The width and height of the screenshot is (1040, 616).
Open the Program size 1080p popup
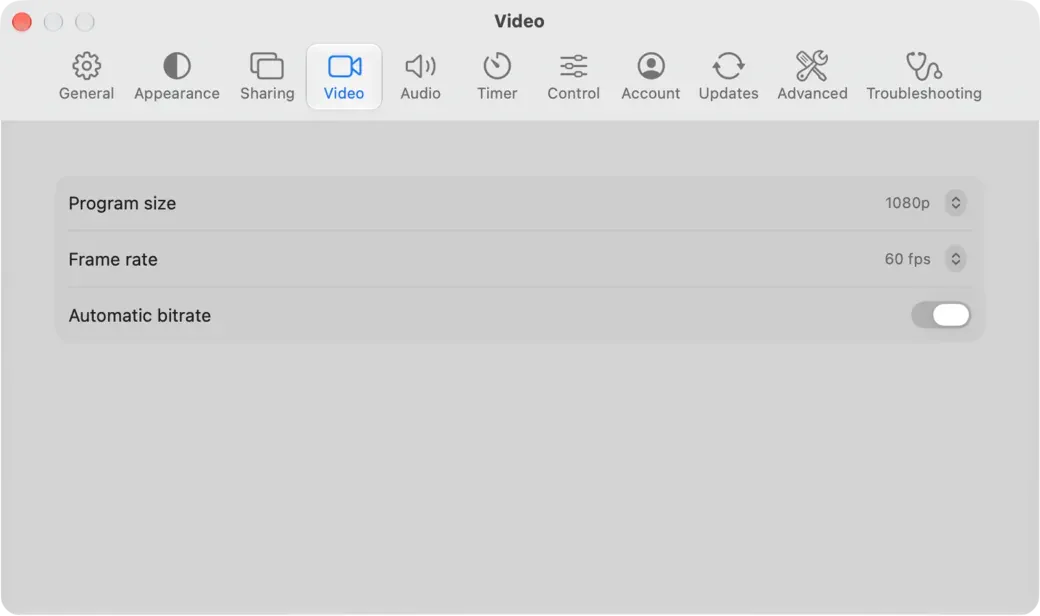tap(925, 203)
